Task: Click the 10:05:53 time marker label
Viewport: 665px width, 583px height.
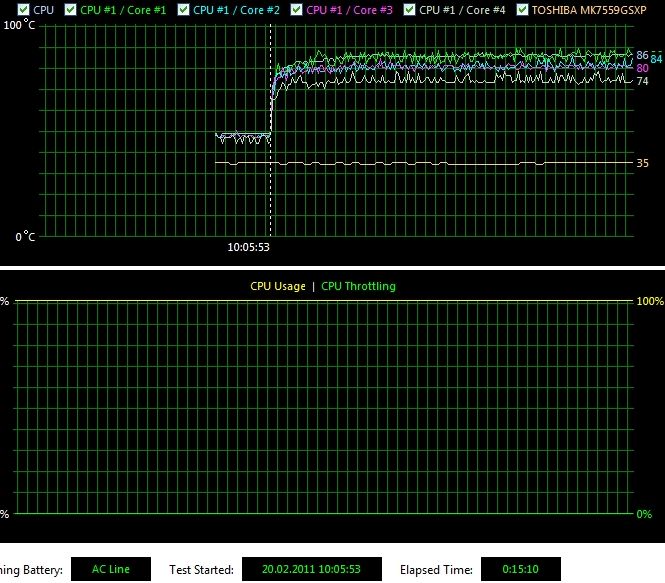Action: pos(249,246)
